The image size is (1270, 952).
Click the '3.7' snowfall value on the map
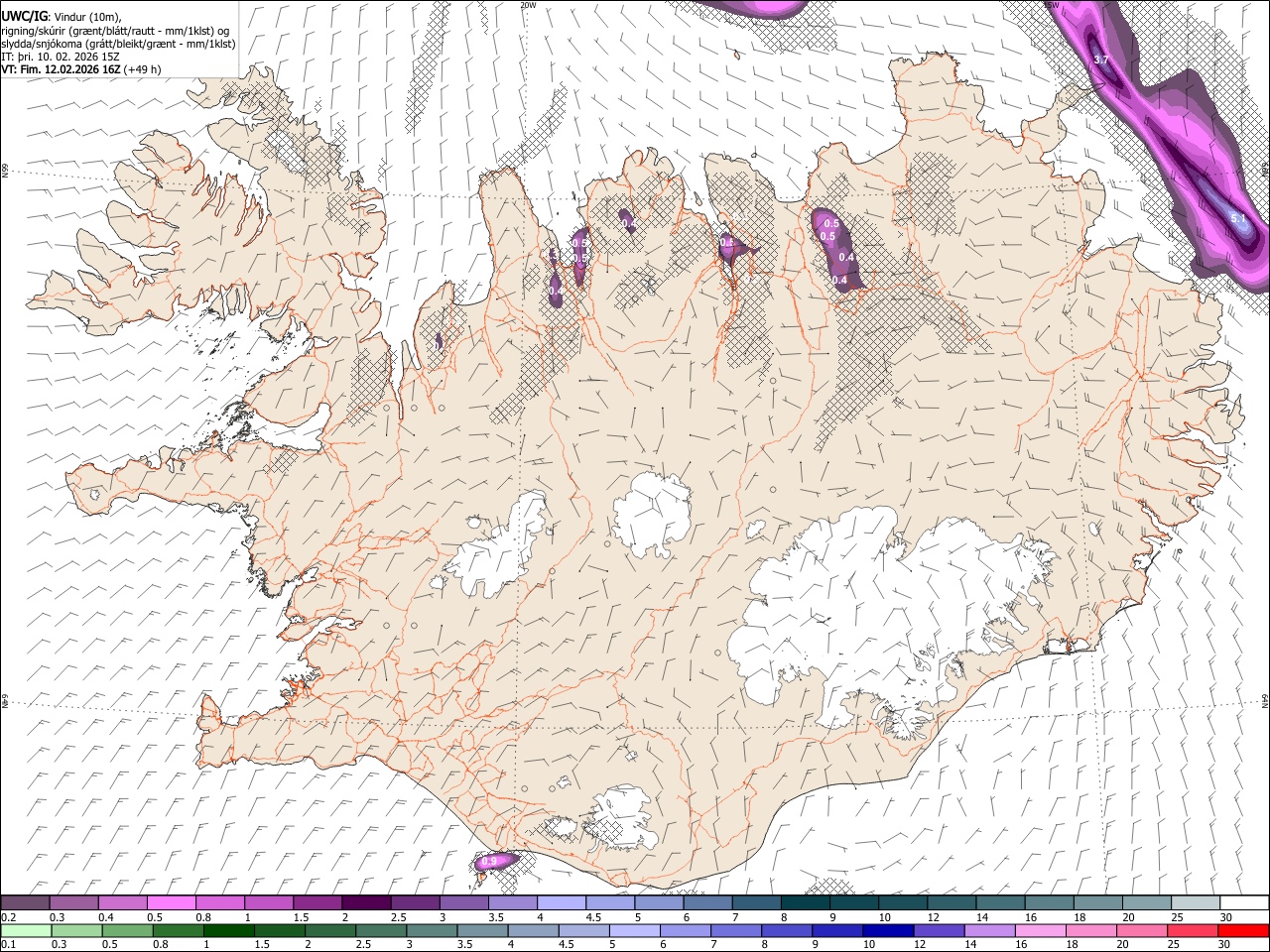[x=1100, y=60]
